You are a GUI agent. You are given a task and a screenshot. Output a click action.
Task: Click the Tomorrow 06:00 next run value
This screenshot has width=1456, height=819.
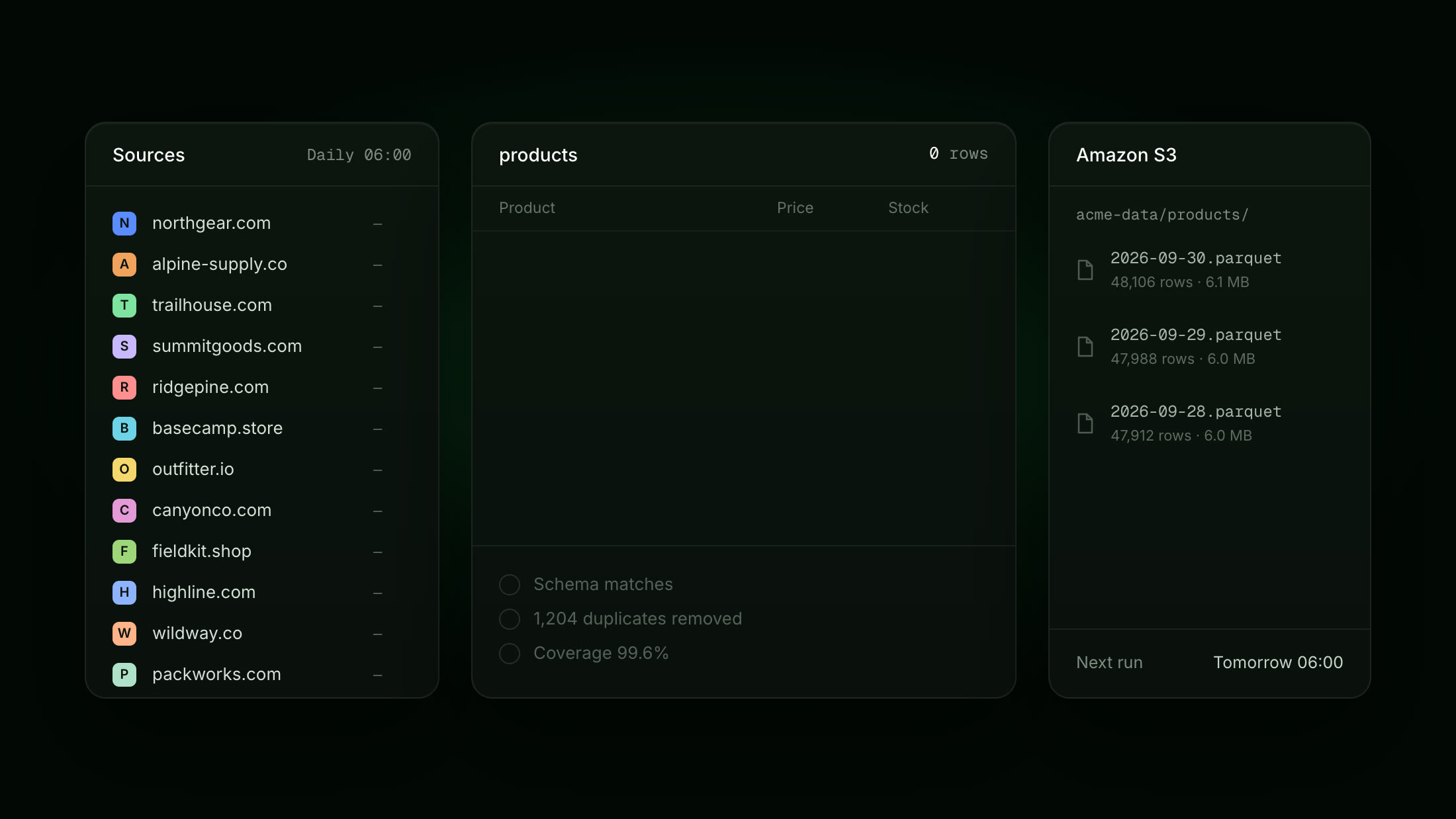coord(1278,663)
